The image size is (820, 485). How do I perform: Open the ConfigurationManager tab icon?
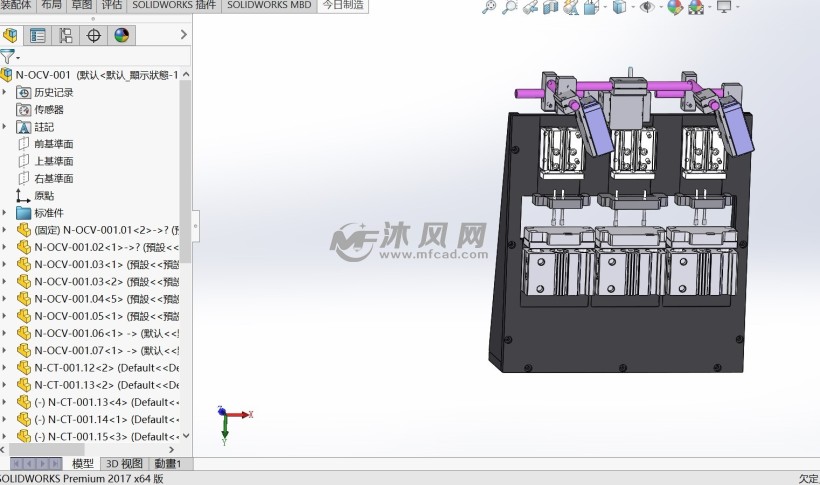tap(66, 36)
